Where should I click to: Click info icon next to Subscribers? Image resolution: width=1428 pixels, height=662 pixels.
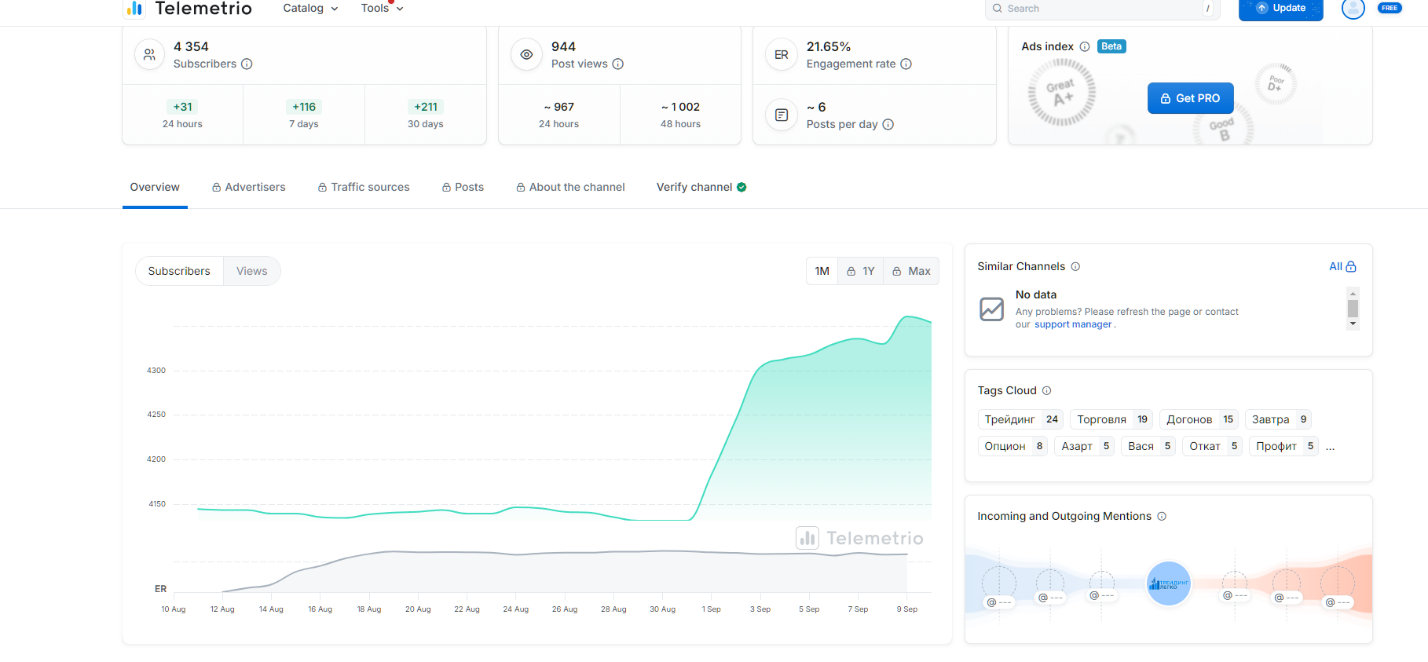click(x=247, y=64)
